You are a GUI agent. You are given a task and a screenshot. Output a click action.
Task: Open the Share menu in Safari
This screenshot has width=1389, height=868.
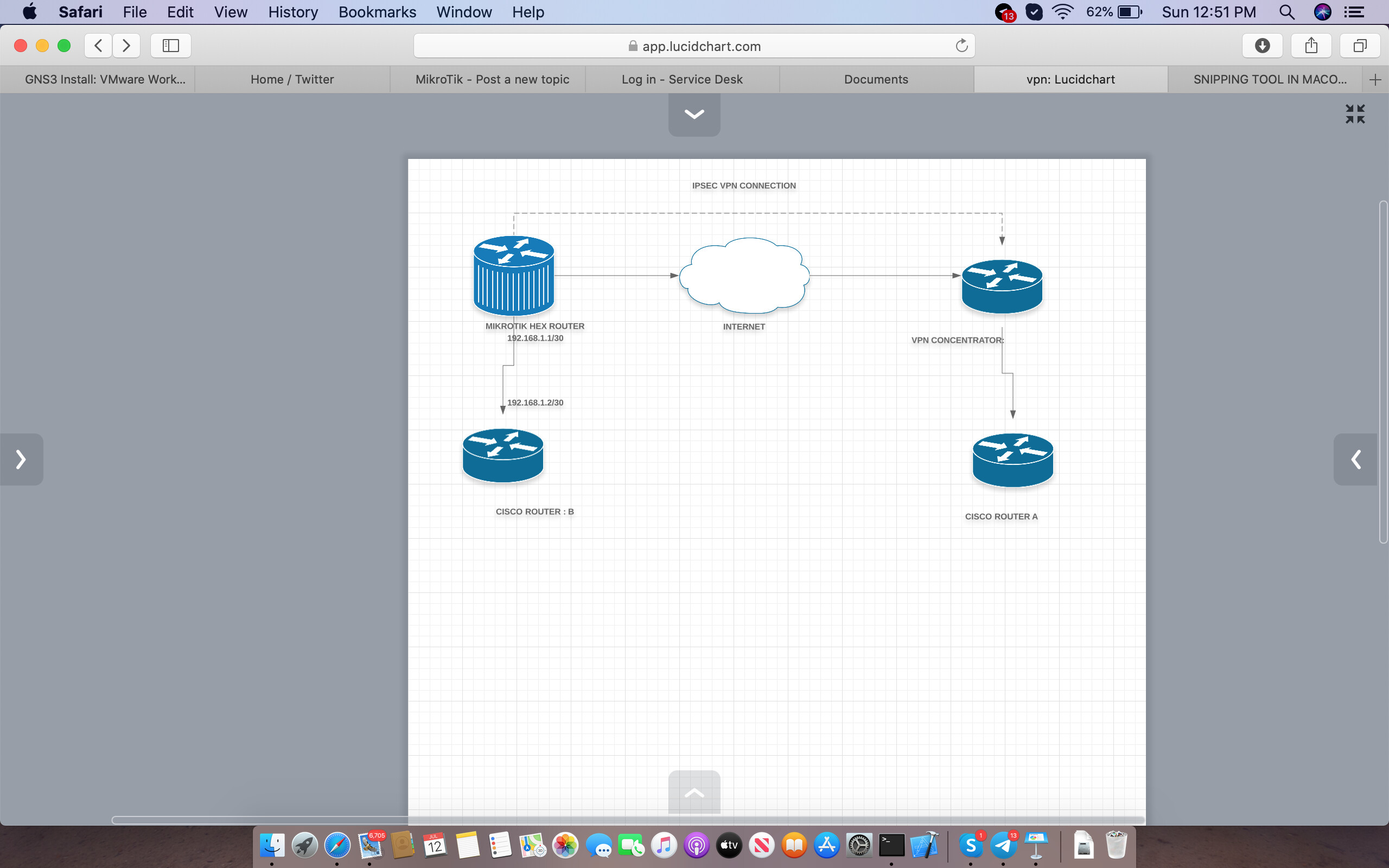(x=1311, y=46)
